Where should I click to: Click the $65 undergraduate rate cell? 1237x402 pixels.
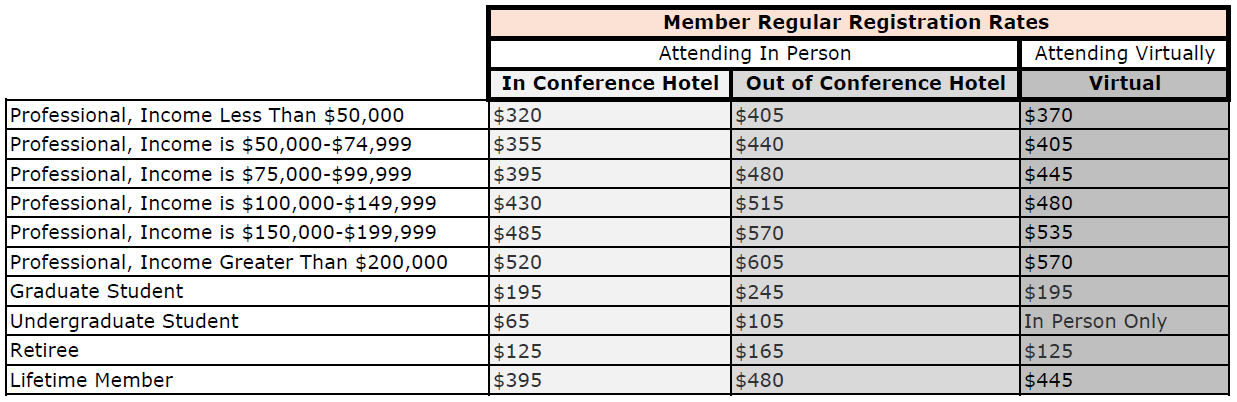610,321
